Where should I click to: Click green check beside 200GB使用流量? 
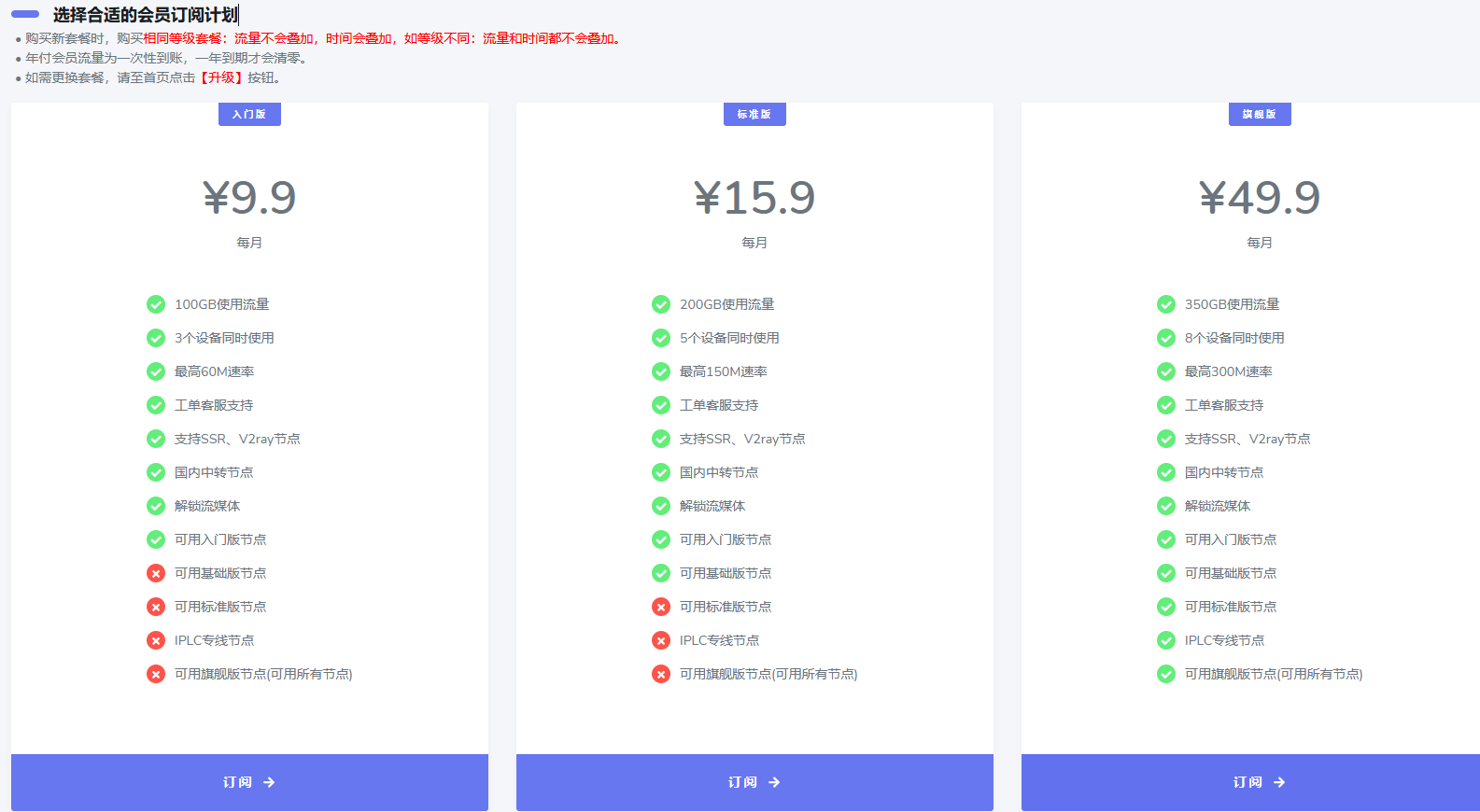tap(661, 304)
